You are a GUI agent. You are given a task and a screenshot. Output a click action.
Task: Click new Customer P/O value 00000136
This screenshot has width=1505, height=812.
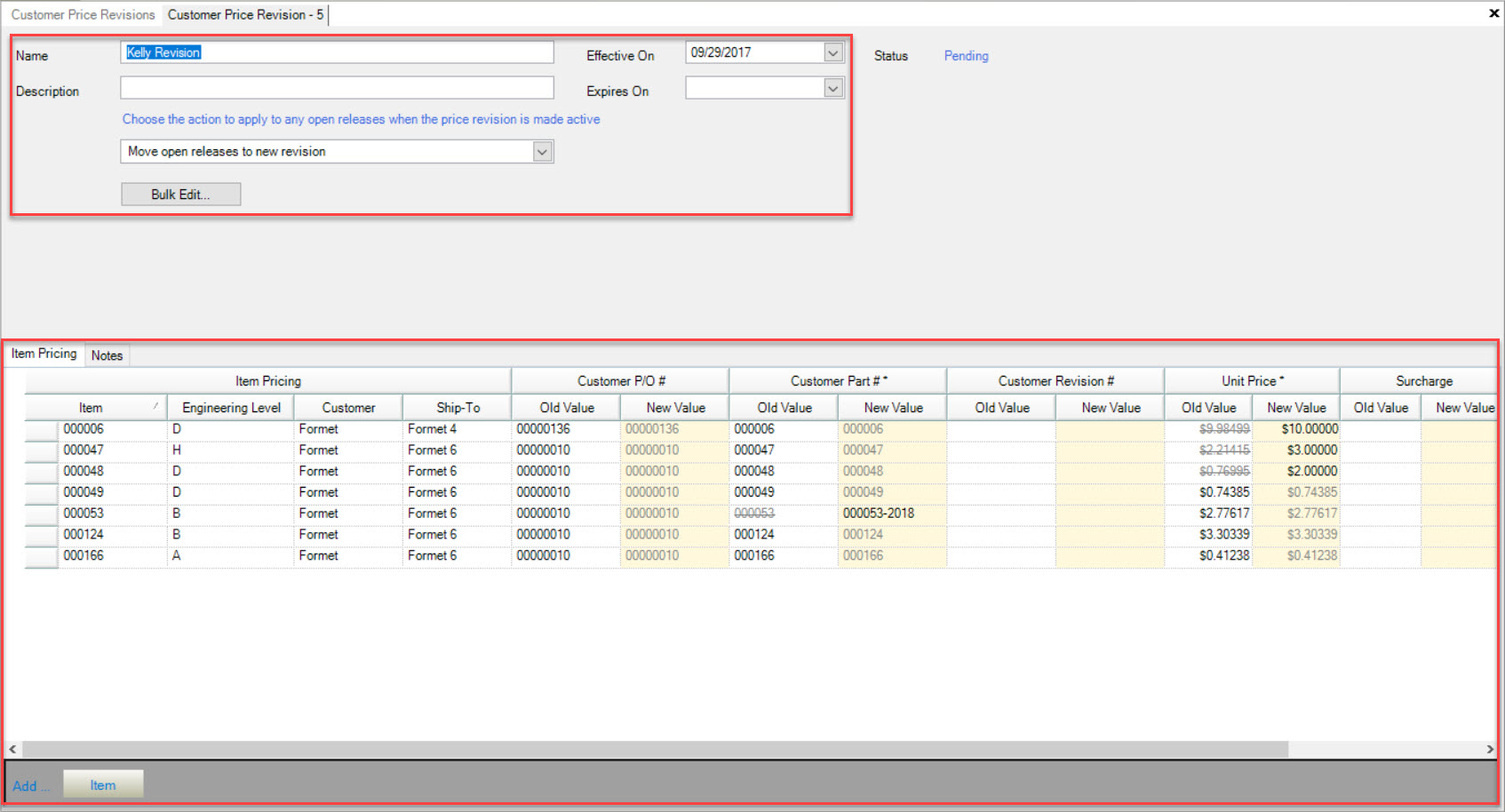(x=674, y=429)
